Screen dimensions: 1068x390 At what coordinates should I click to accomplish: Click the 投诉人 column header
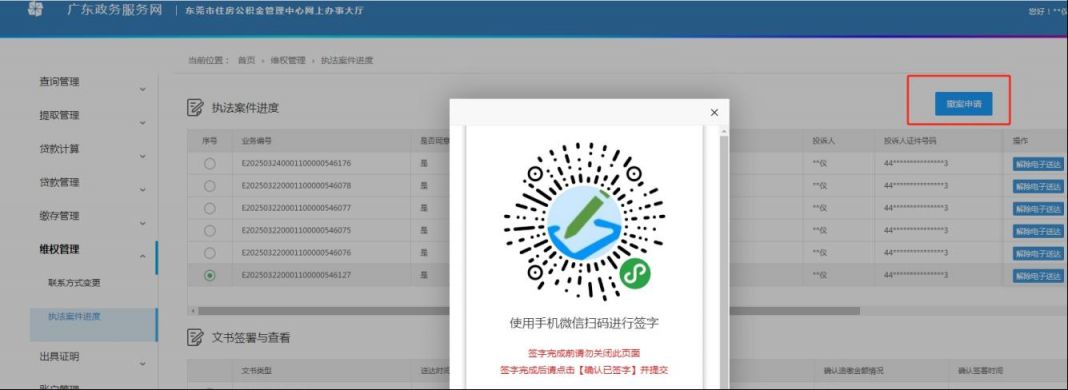coord(823,142)
